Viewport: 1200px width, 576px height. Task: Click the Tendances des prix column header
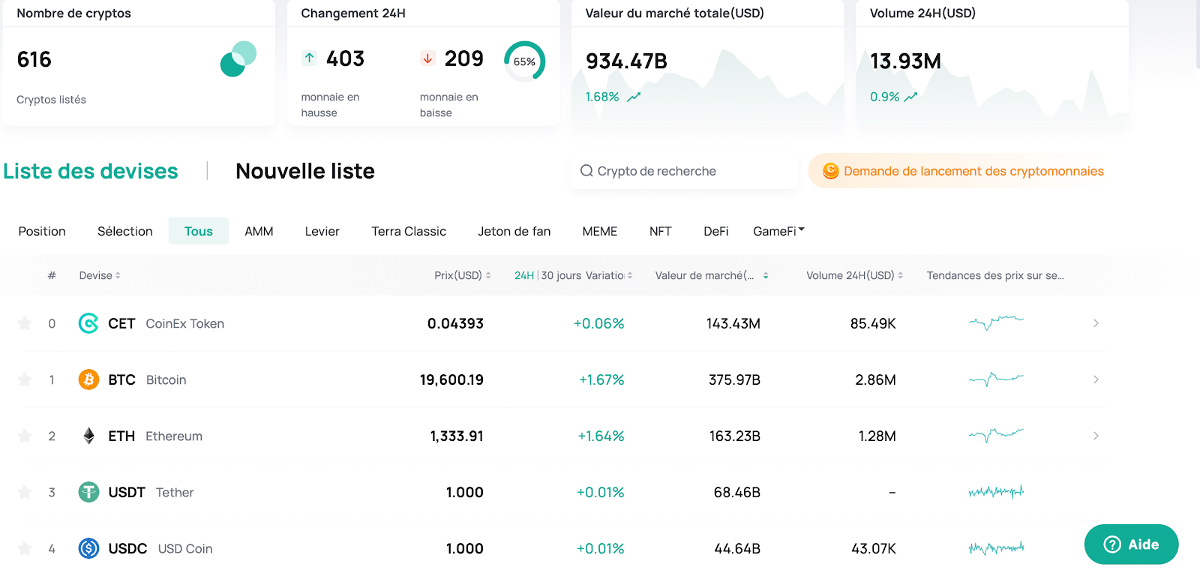[x=995, y=275]
